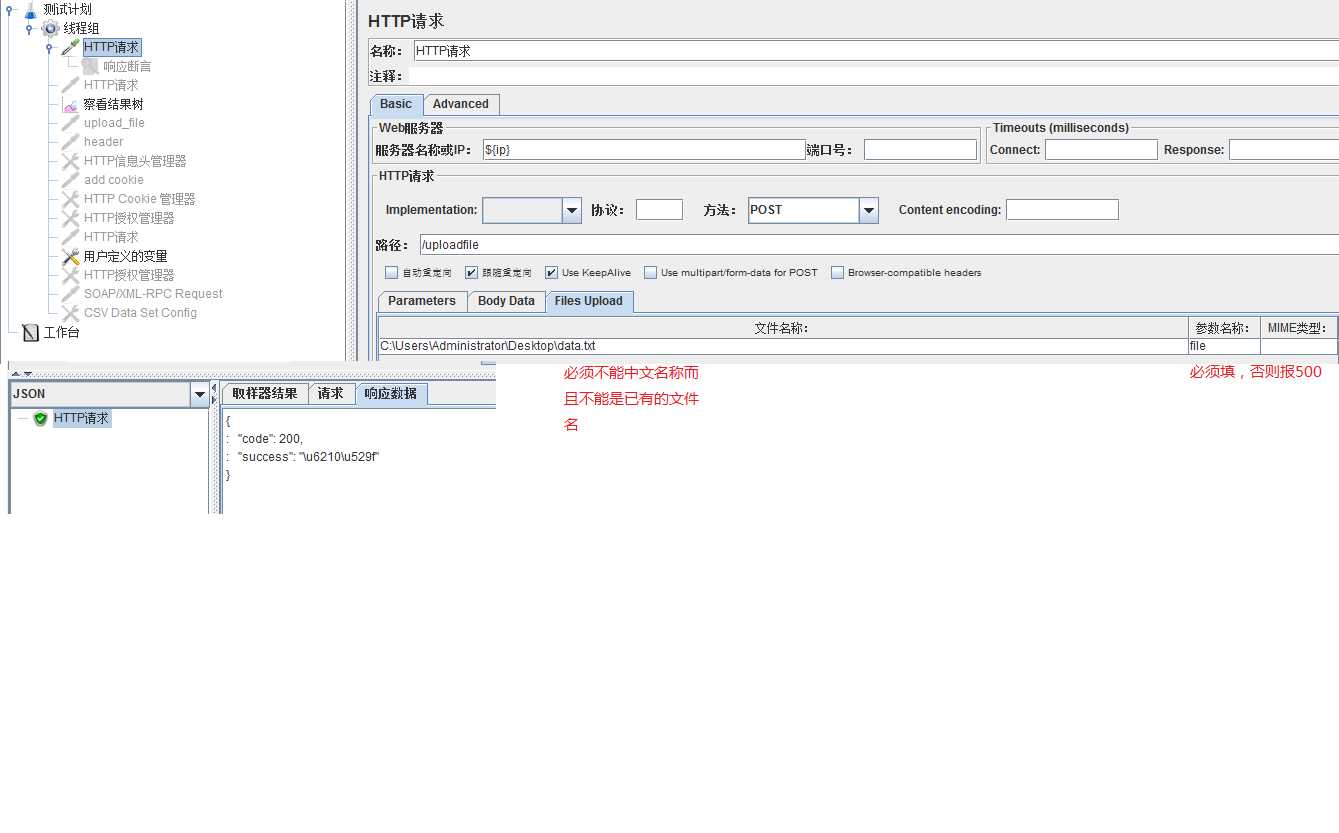Click the Connect timeout field
The height and width of the screenshot is (833, 1339).
(x=1101, y=150)
